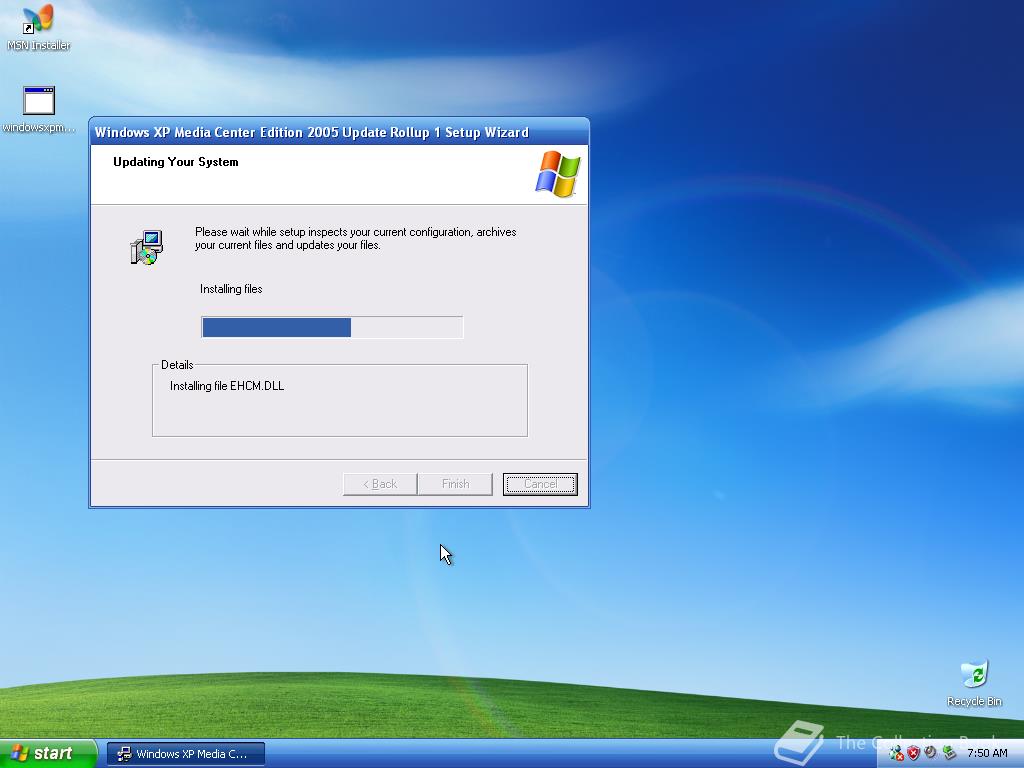Image resolution: width=1024 pixels, height=768 pixels.
Task: Click the Installing files progress bar
Action: (x=332, y=327)
